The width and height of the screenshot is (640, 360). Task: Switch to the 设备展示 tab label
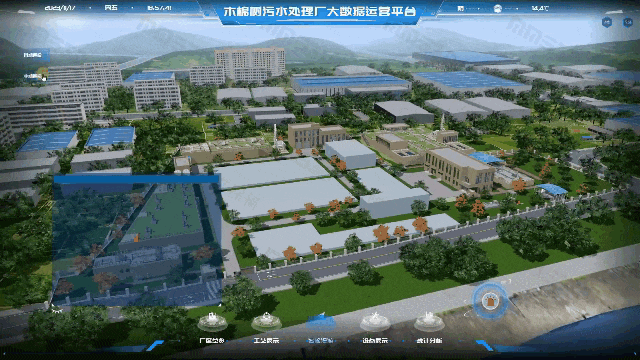(x=375, y=340)
